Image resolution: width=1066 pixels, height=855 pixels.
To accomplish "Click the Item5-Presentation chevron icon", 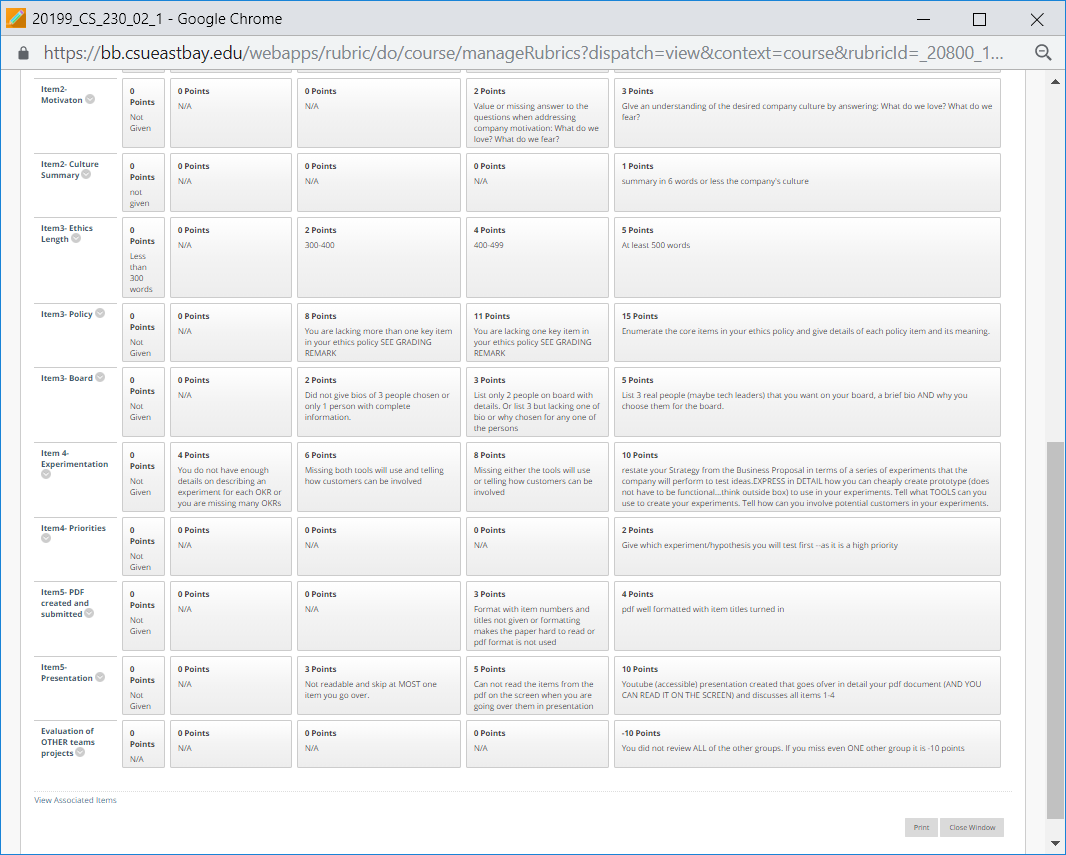I will point(100,678).
